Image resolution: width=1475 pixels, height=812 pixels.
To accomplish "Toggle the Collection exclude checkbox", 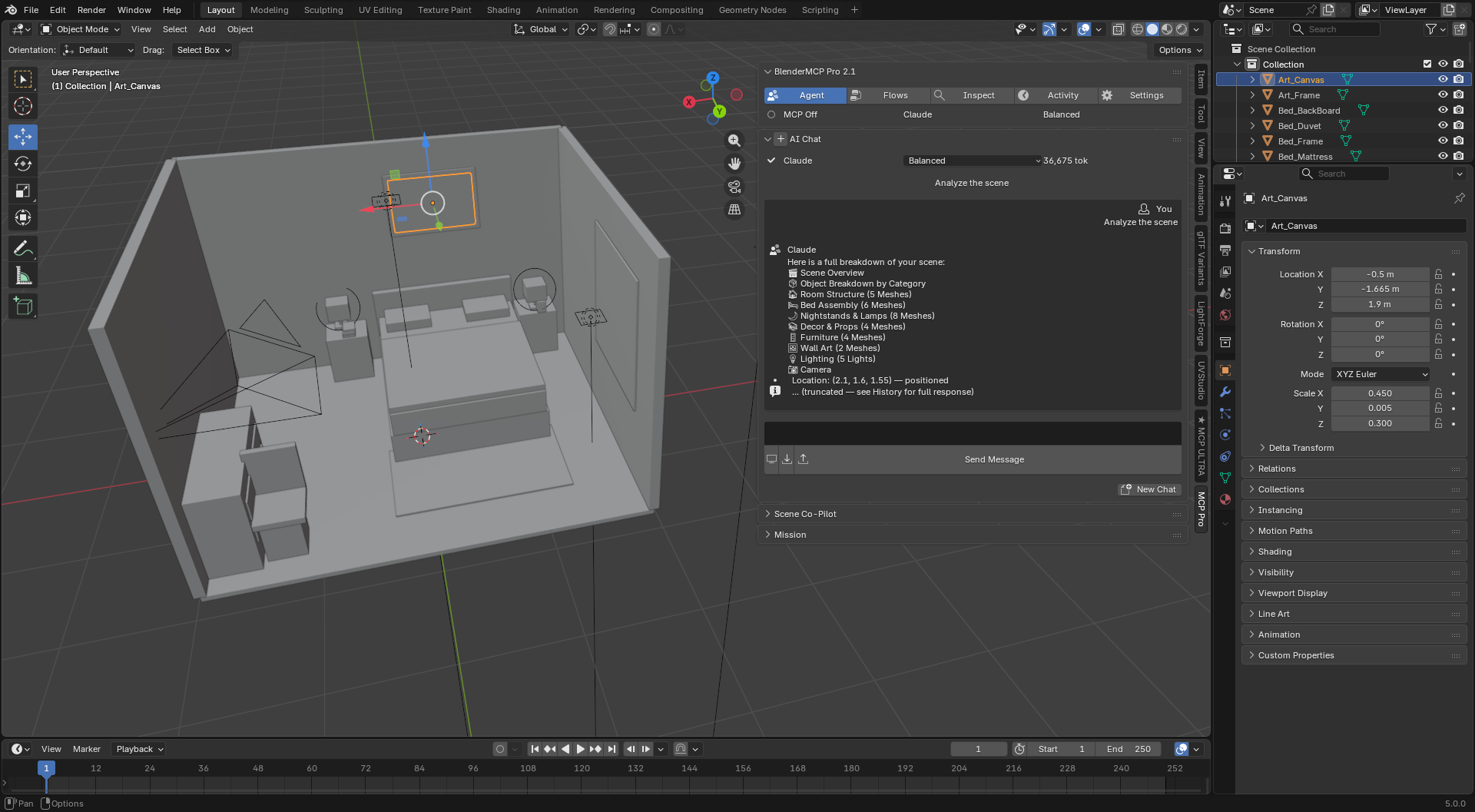I will (x=1427, y=65).
